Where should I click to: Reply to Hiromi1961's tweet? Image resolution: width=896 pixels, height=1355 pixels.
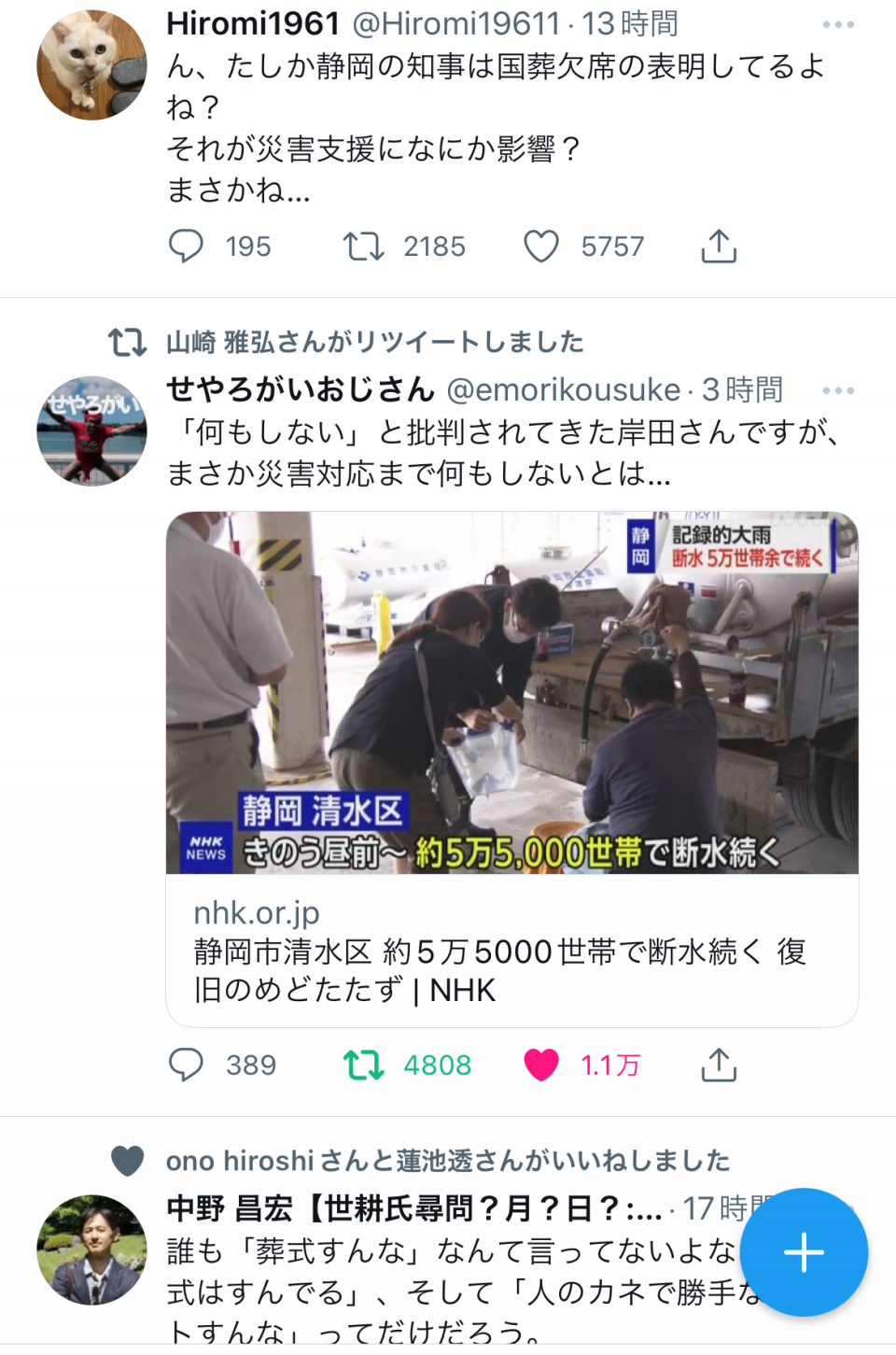tap(186, 247)
